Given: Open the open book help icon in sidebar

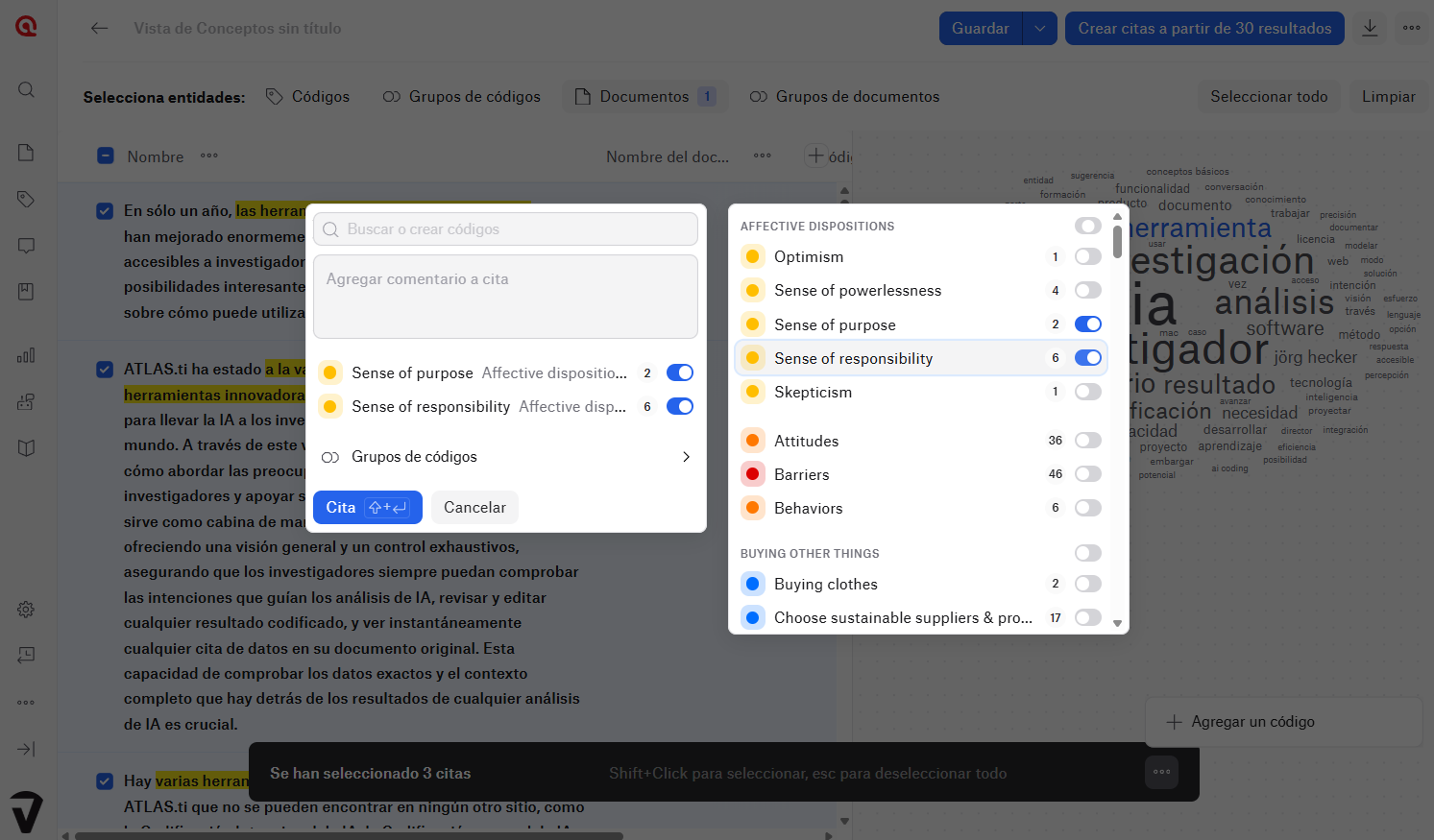Looking at the screenshot, I should coord(26,448).
